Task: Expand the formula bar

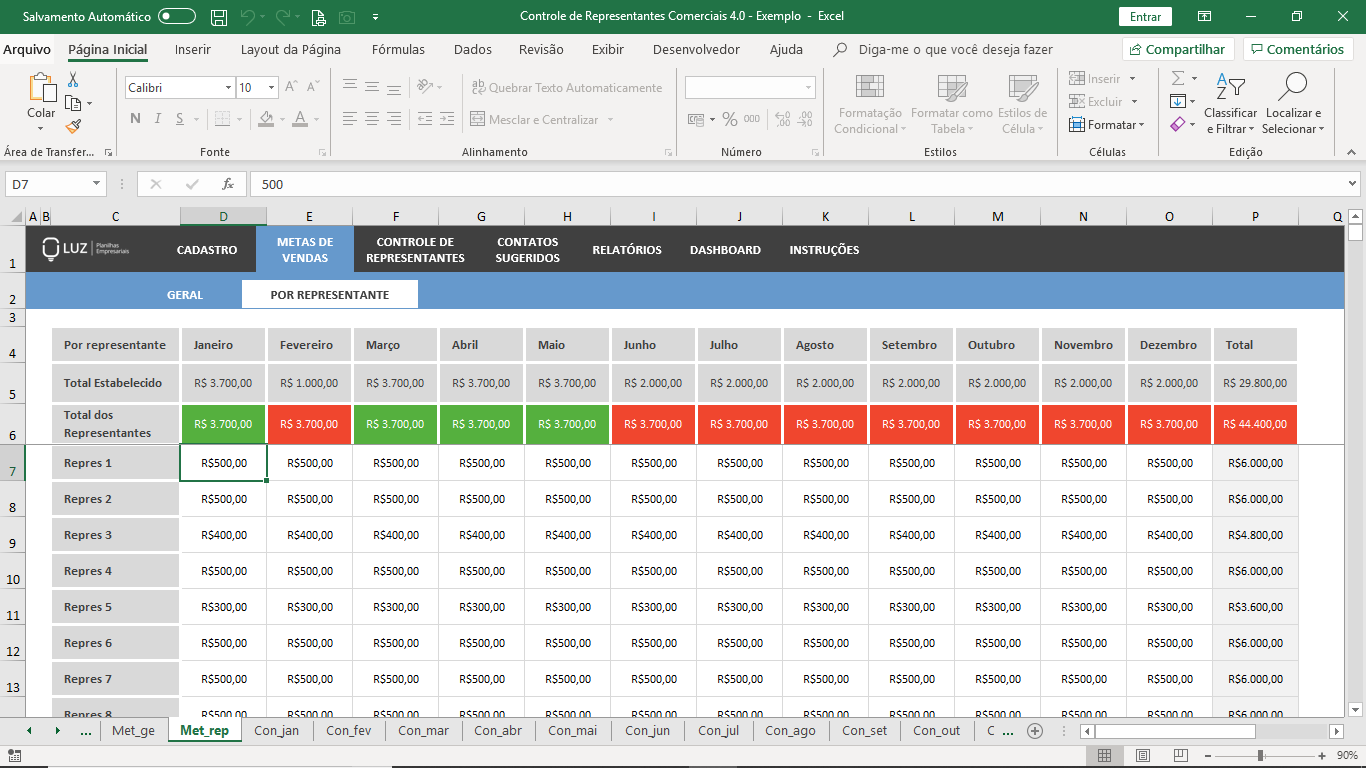Action: (1353, 184)
